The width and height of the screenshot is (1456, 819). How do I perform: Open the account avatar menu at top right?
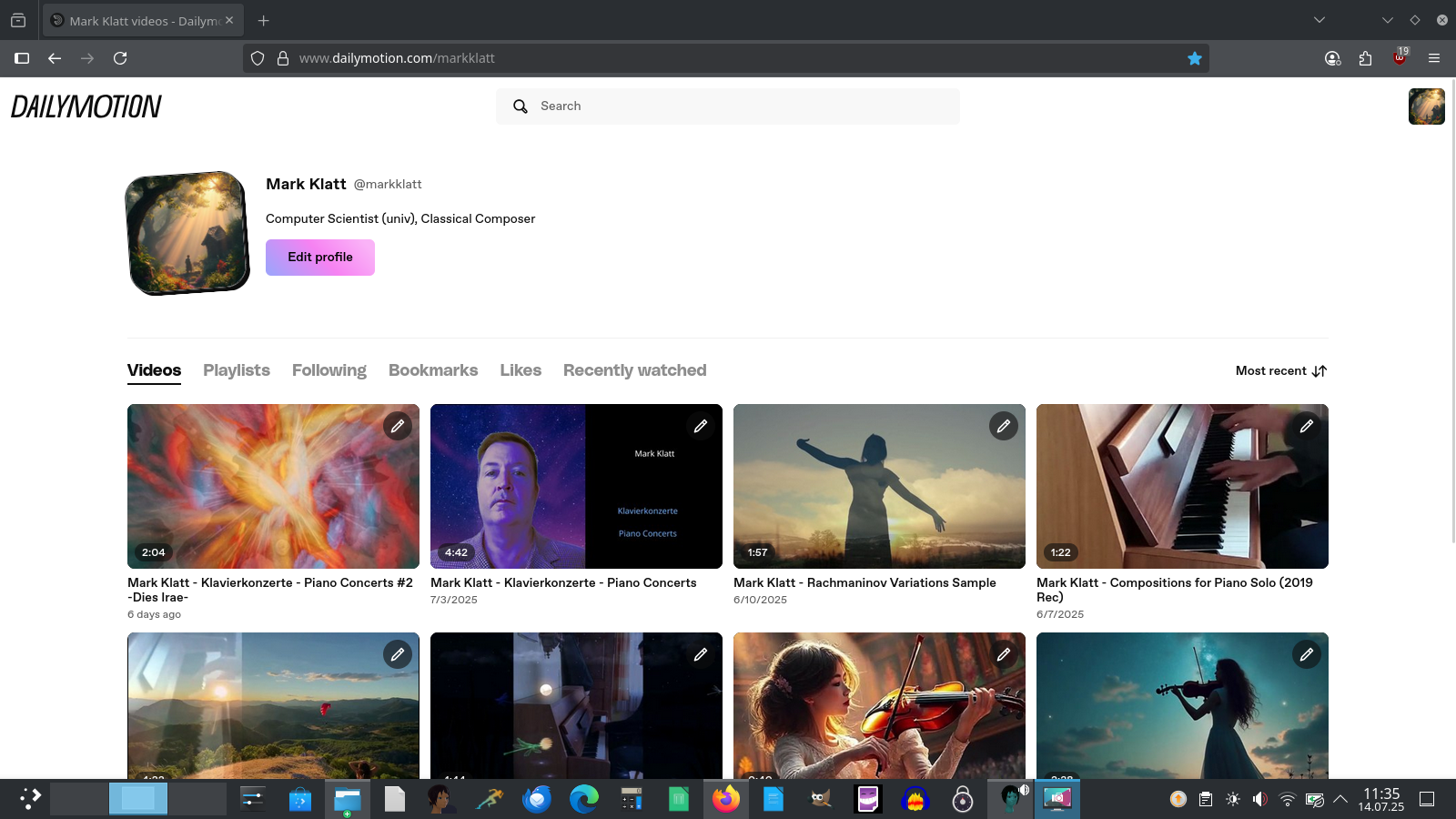[1426, 106]
